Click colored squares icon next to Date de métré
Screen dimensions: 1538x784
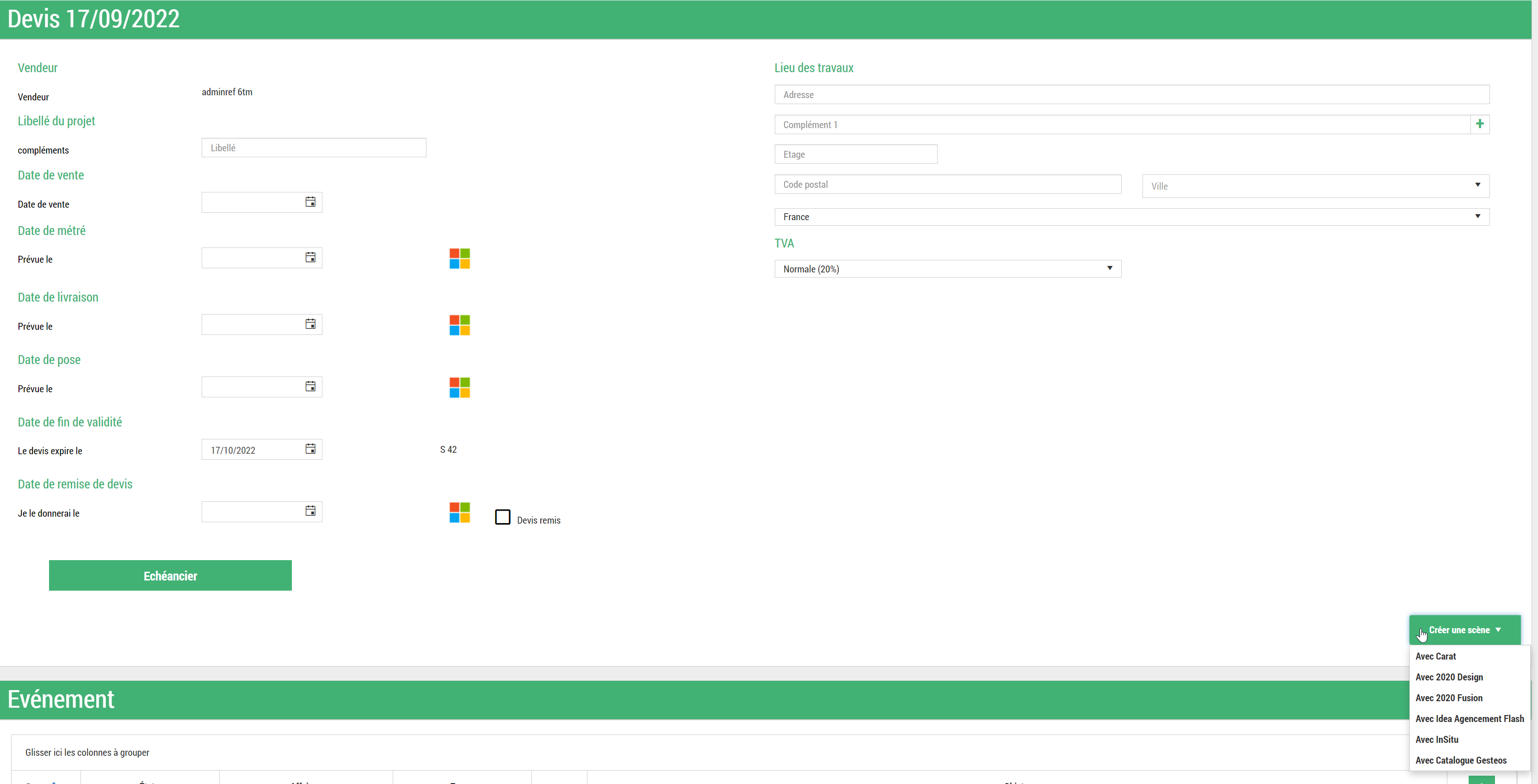pos(459,259)
